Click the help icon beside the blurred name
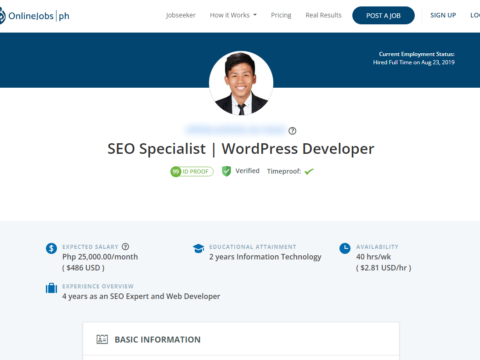The height and width of the screenshot is (360, 480). (292, 131)
